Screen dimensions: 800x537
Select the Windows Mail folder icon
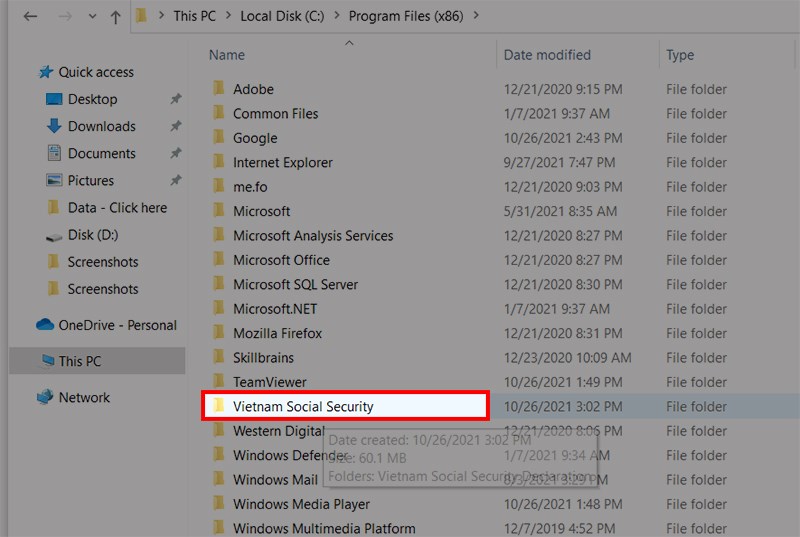tap(219, 479)
